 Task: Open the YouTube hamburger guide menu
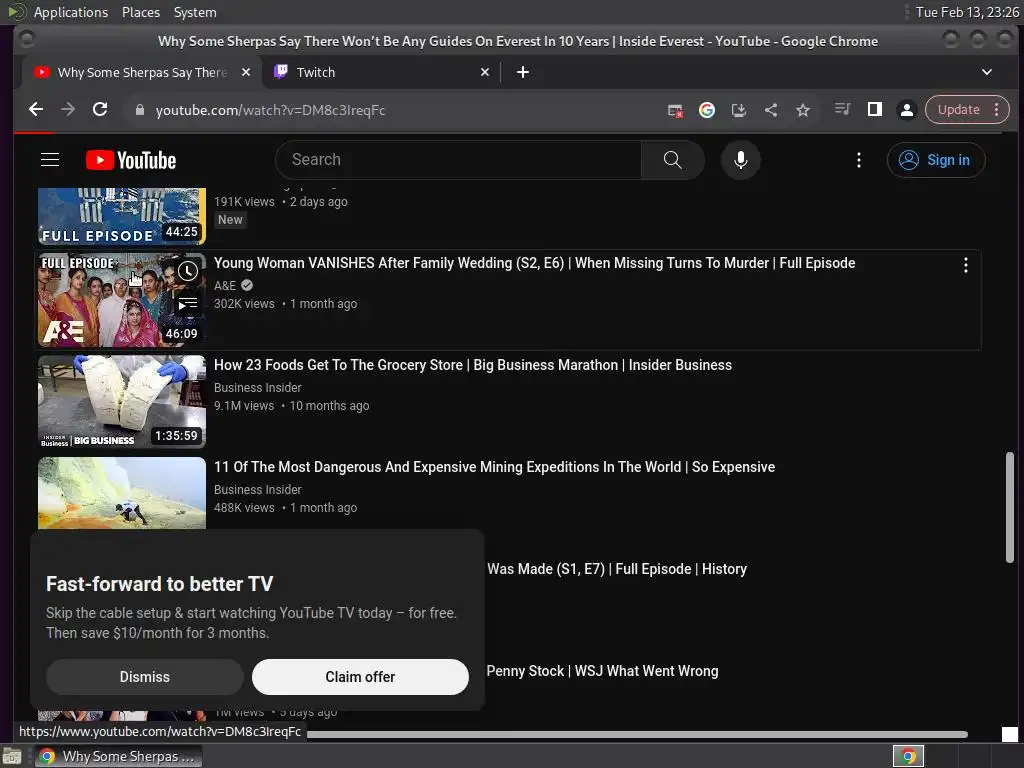click(50, 160)
